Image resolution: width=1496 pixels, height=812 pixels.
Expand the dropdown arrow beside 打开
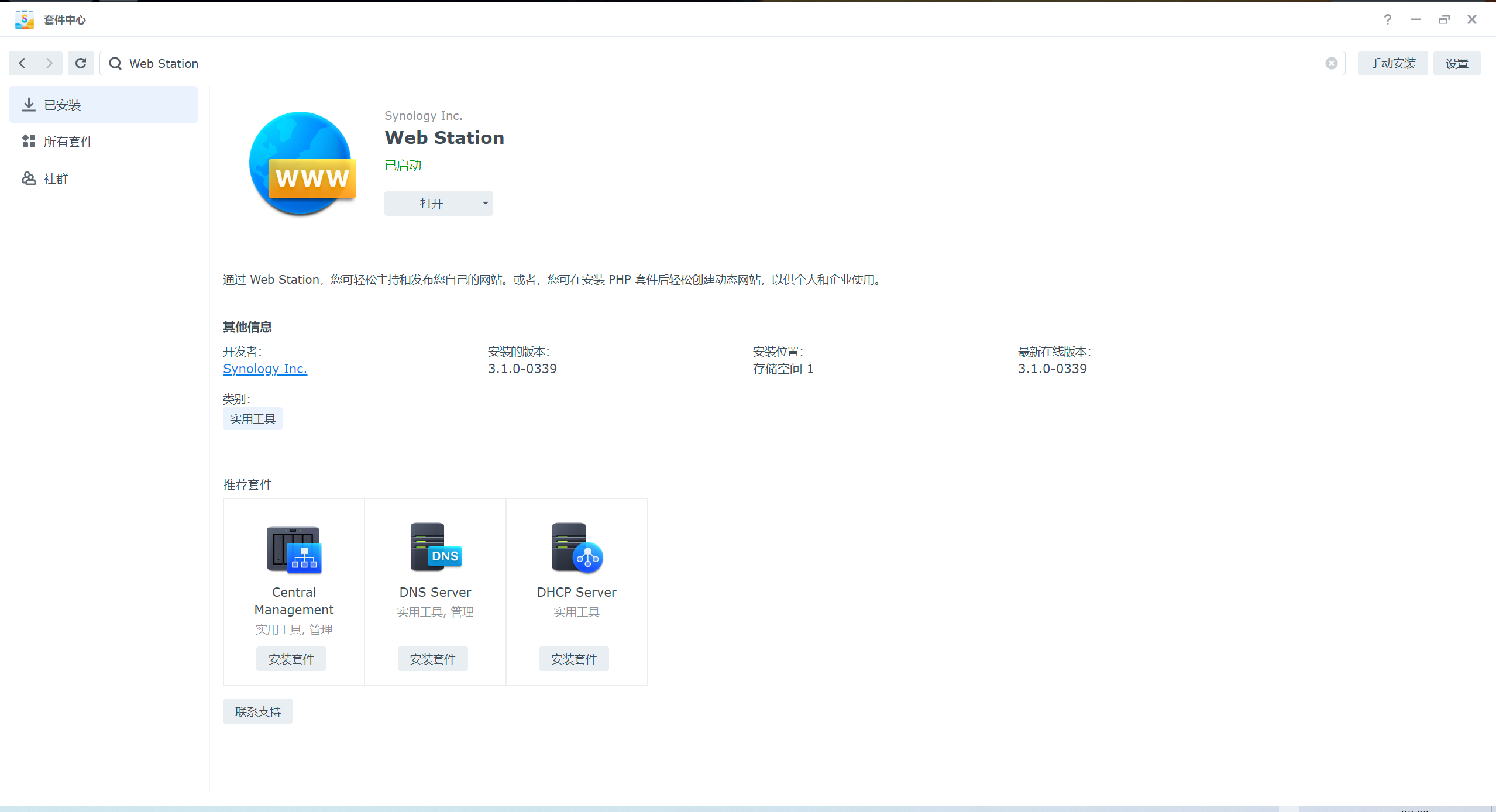486,204
